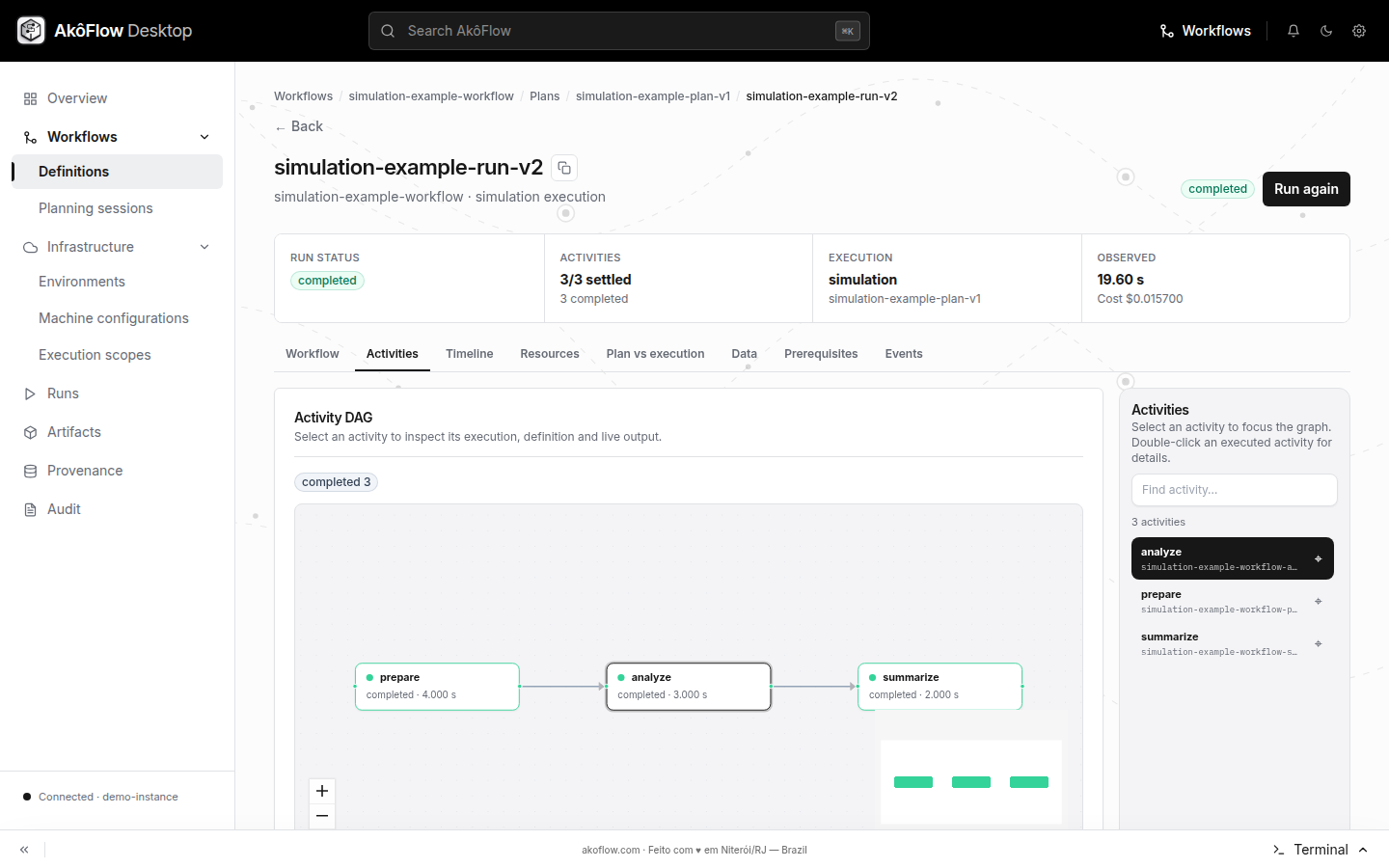Image resolution: width=1389 pixels, height=868 pixels.
Task: Open Planning sessions in sidebar
Action: tap(117, 208)
